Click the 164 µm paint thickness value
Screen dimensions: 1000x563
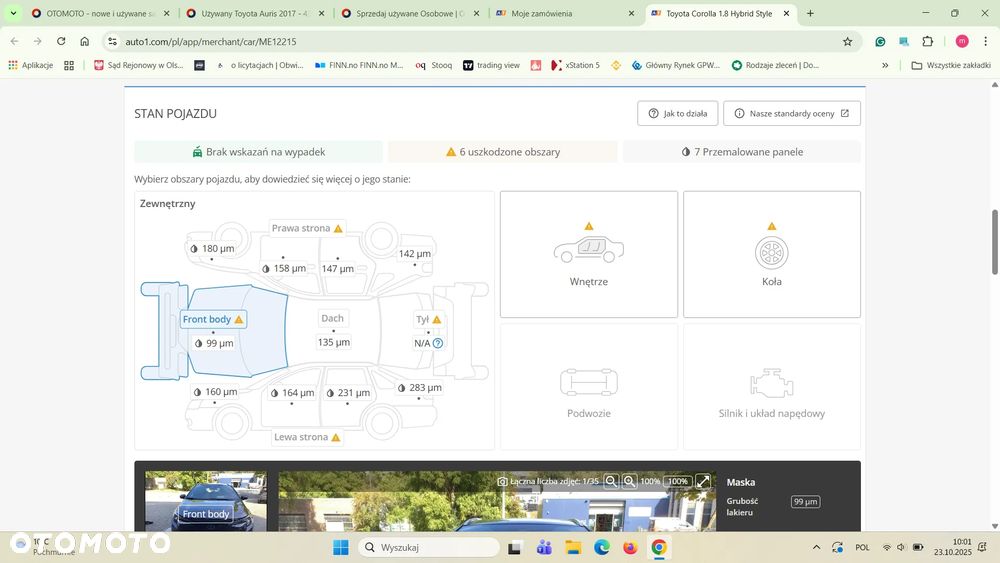(x=293, y=393)
